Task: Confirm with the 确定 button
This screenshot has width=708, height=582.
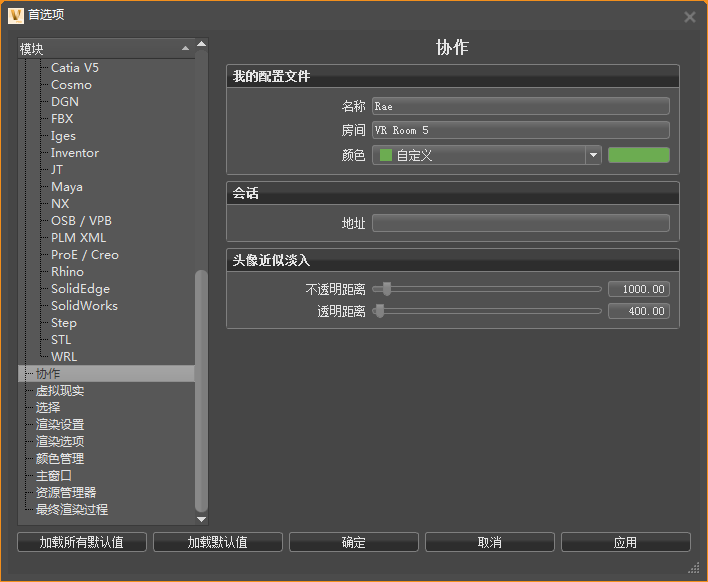Action: click(354, 542)
